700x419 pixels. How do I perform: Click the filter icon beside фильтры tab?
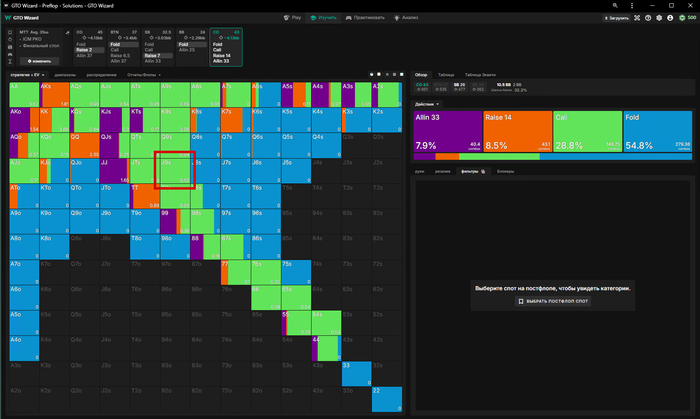[483, 171]
